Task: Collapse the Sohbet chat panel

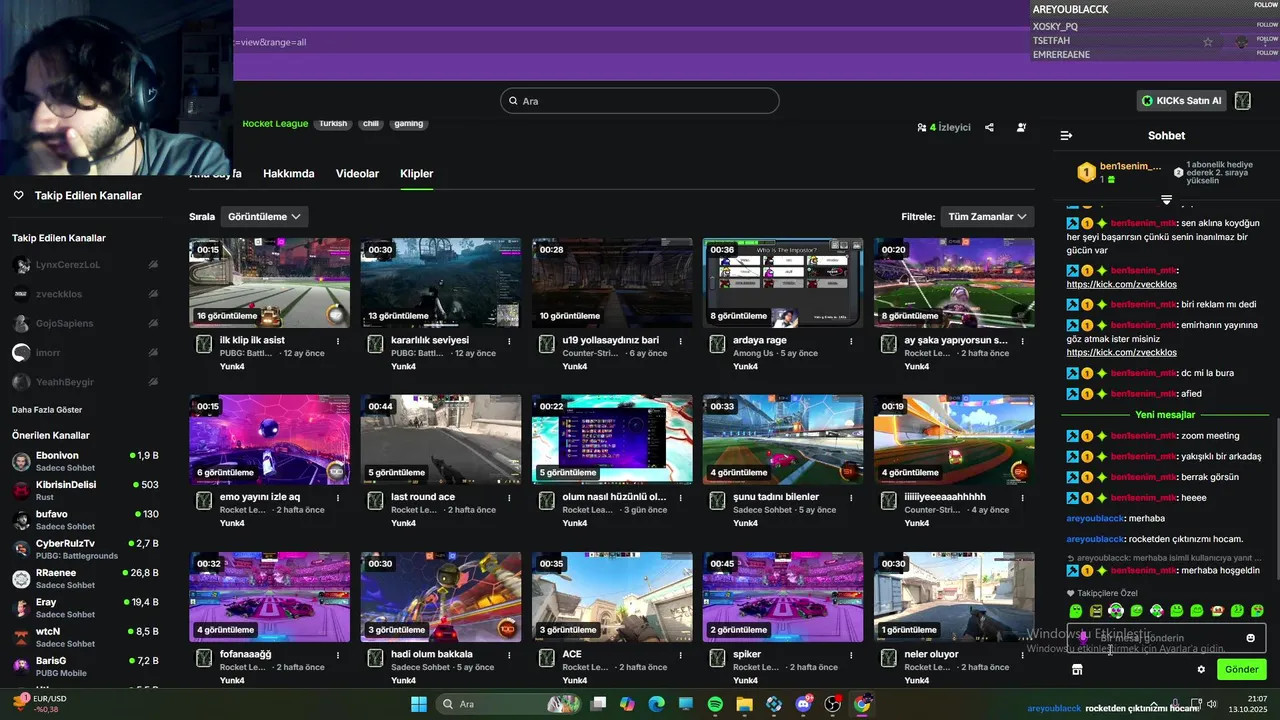Action: click(1066, 135)
